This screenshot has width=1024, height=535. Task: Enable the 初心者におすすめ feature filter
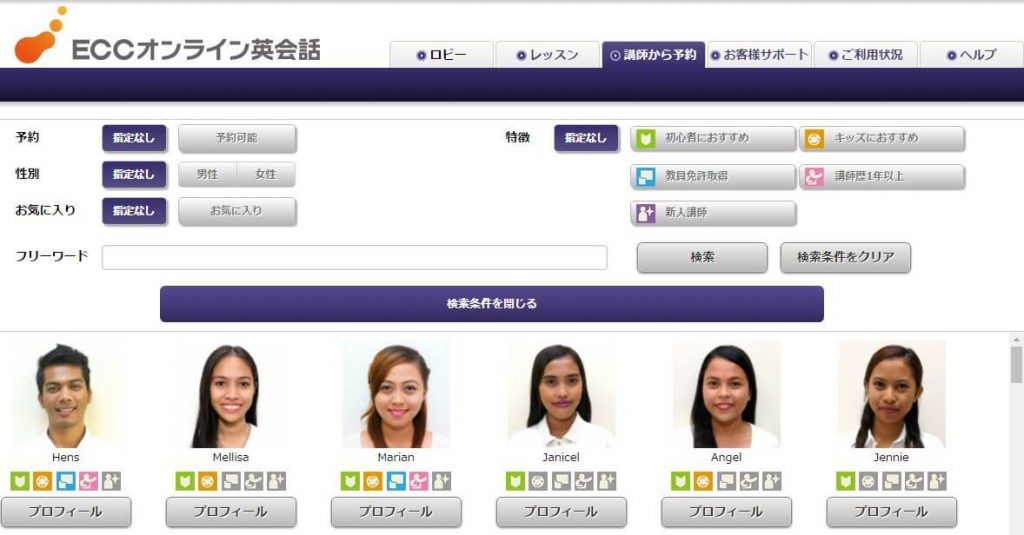tap(713, 138)
